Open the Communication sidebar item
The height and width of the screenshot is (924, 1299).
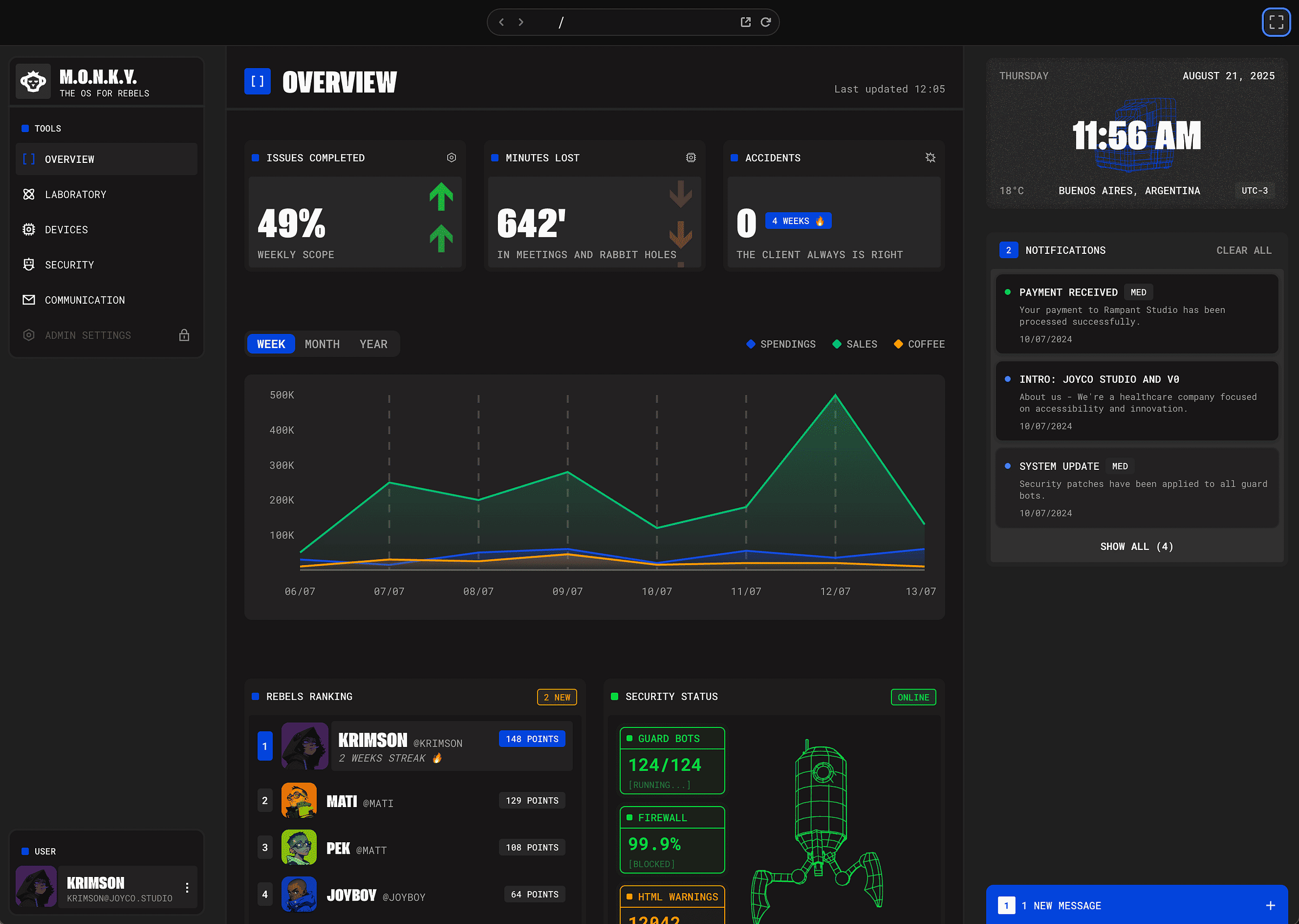point(85,300)
